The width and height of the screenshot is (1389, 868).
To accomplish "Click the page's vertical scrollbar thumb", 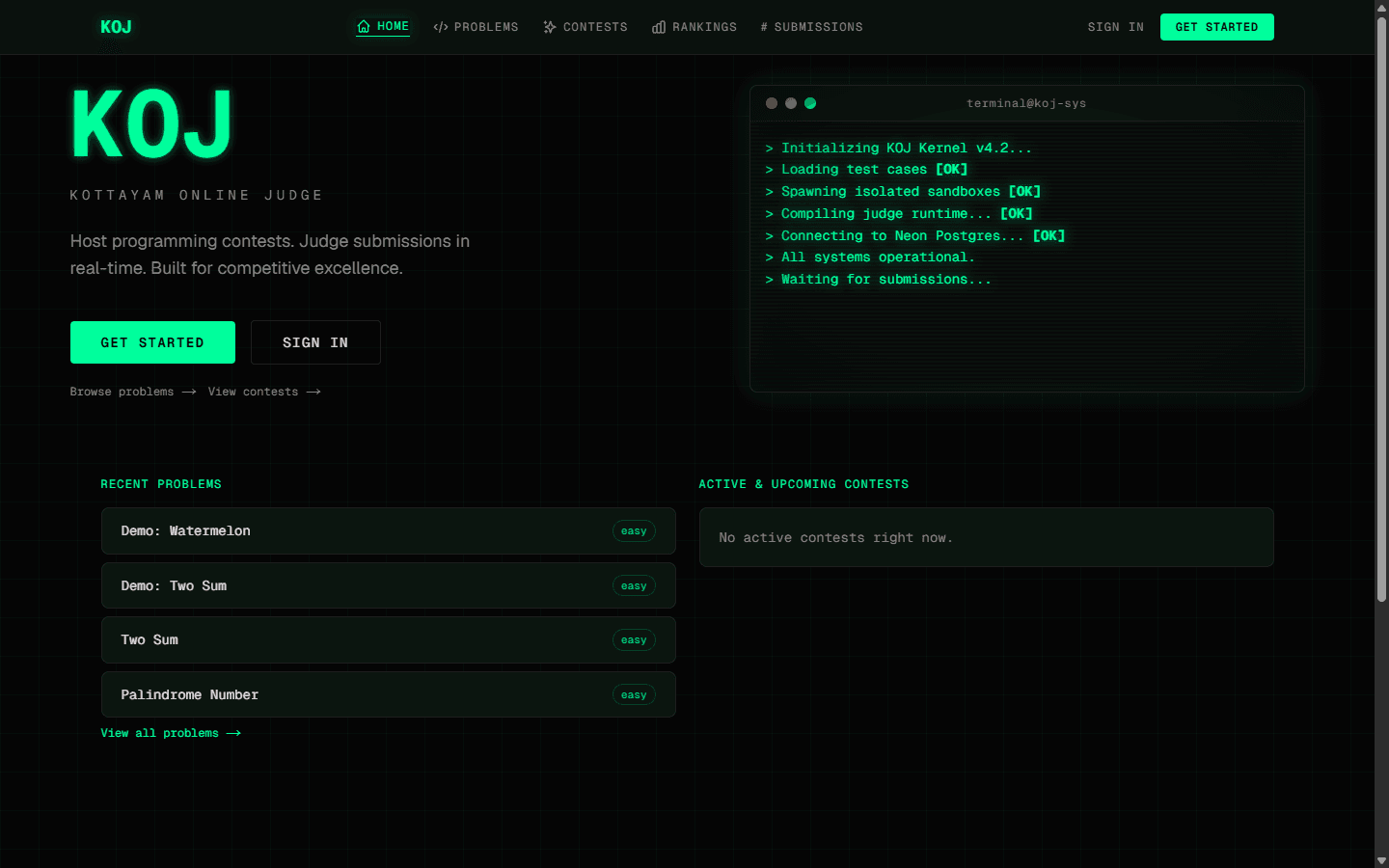I will [1381, 309].
